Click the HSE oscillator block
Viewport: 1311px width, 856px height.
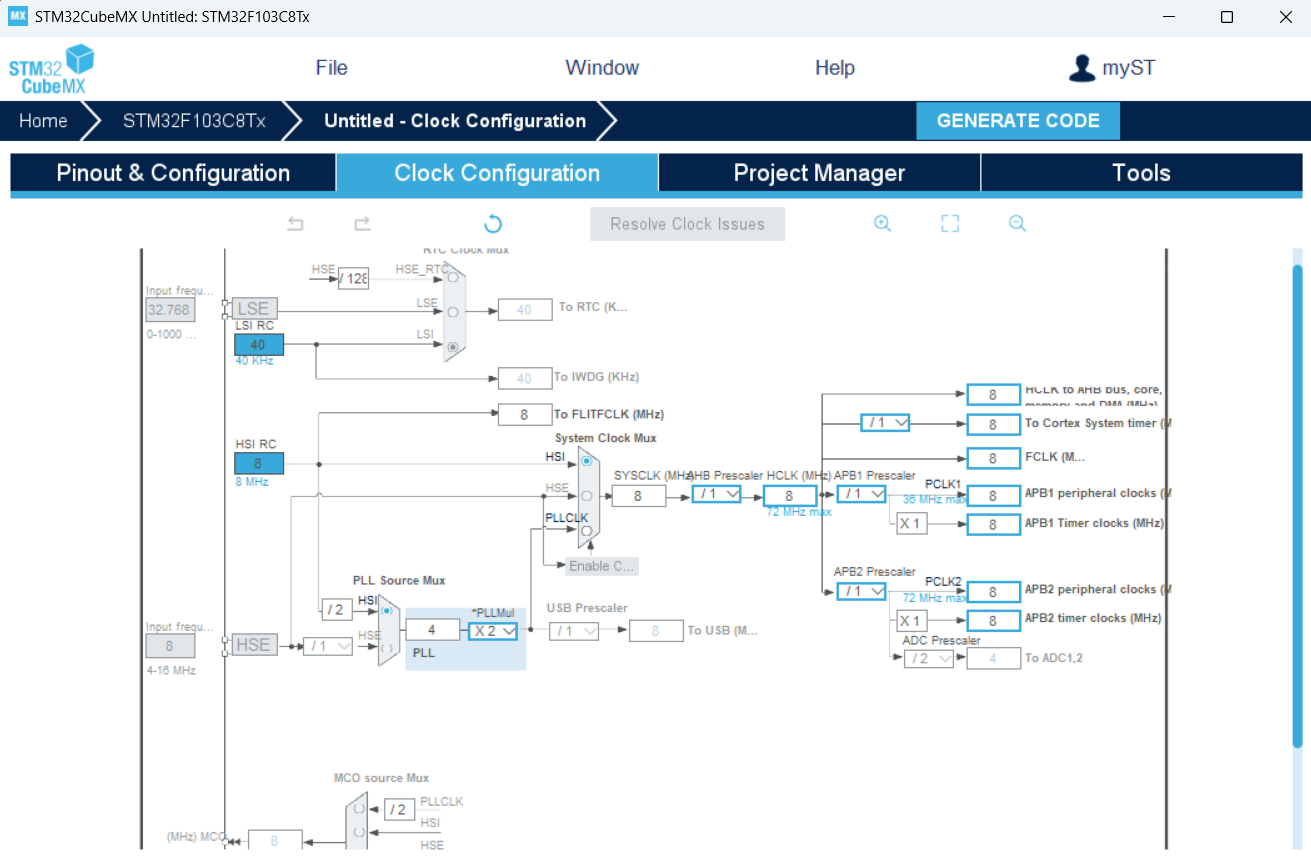click(x=253, y=645)
